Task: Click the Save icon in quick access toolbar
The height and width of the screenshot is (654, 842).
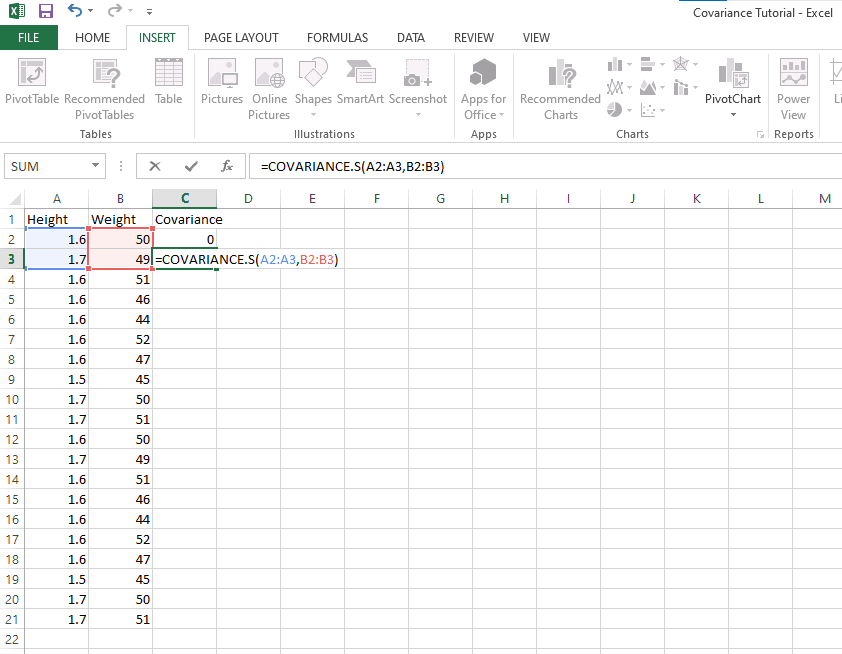Action: [46, 12]
